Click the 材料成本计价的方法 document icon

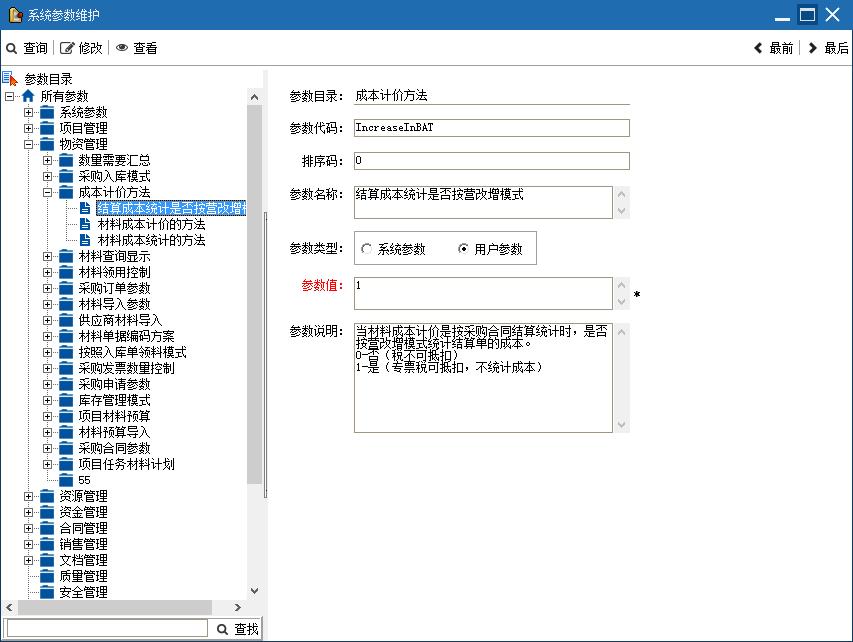[86, 224]
